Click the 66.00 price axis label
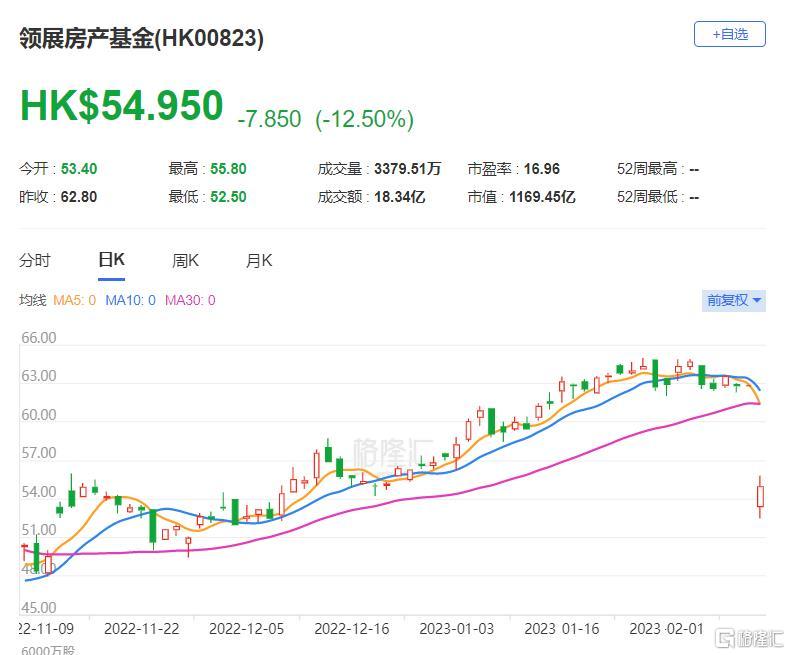This screenshot has height=655, width=790. 39,338
